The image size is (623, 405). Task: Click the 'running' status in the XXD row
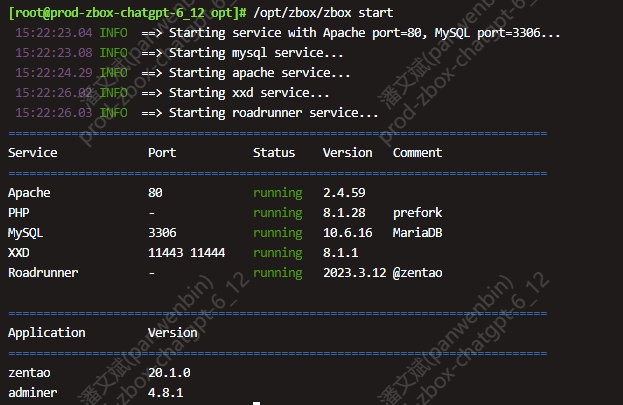coord(278,253)
